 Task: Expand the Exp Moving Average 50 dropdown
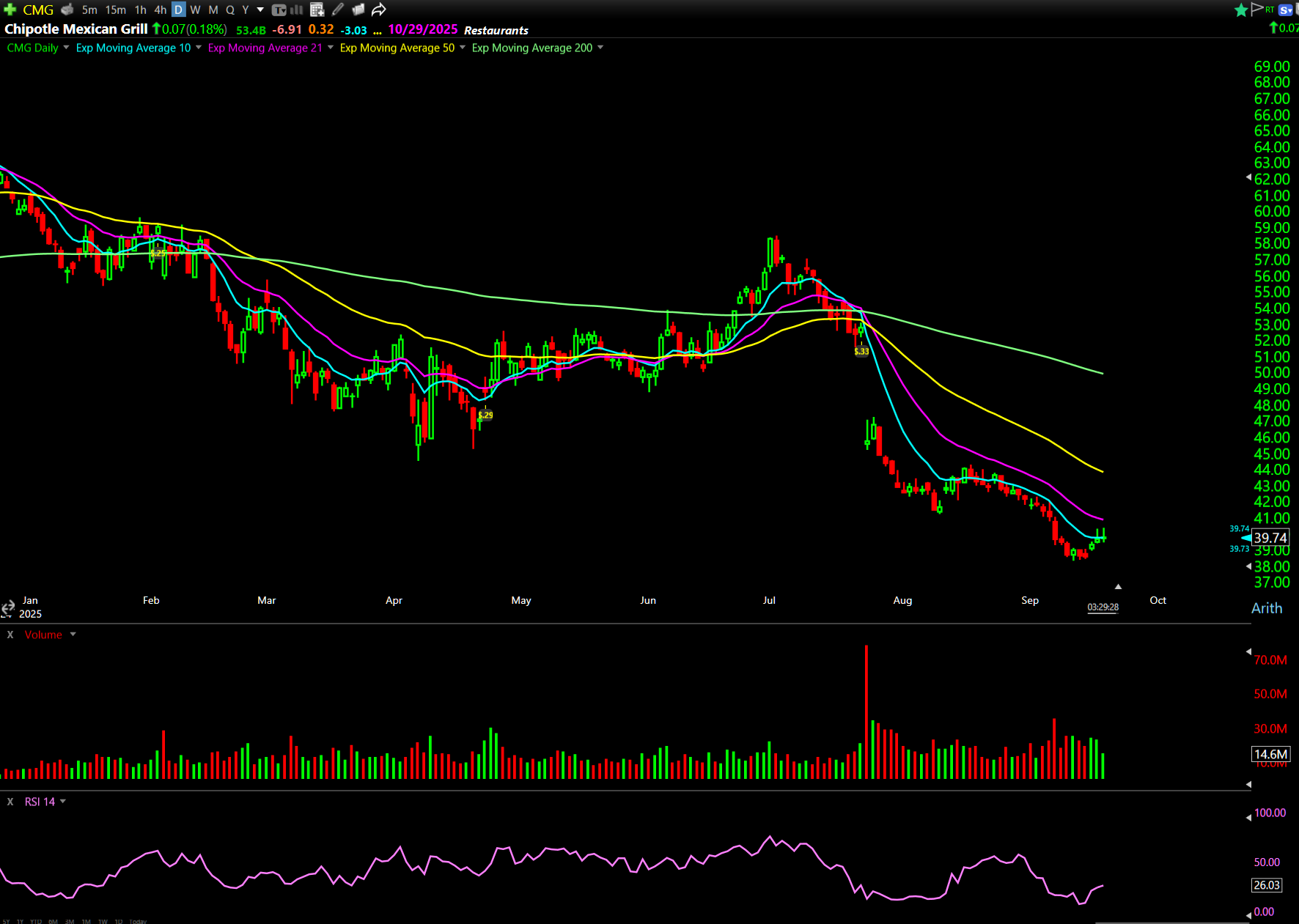point(463,48)
